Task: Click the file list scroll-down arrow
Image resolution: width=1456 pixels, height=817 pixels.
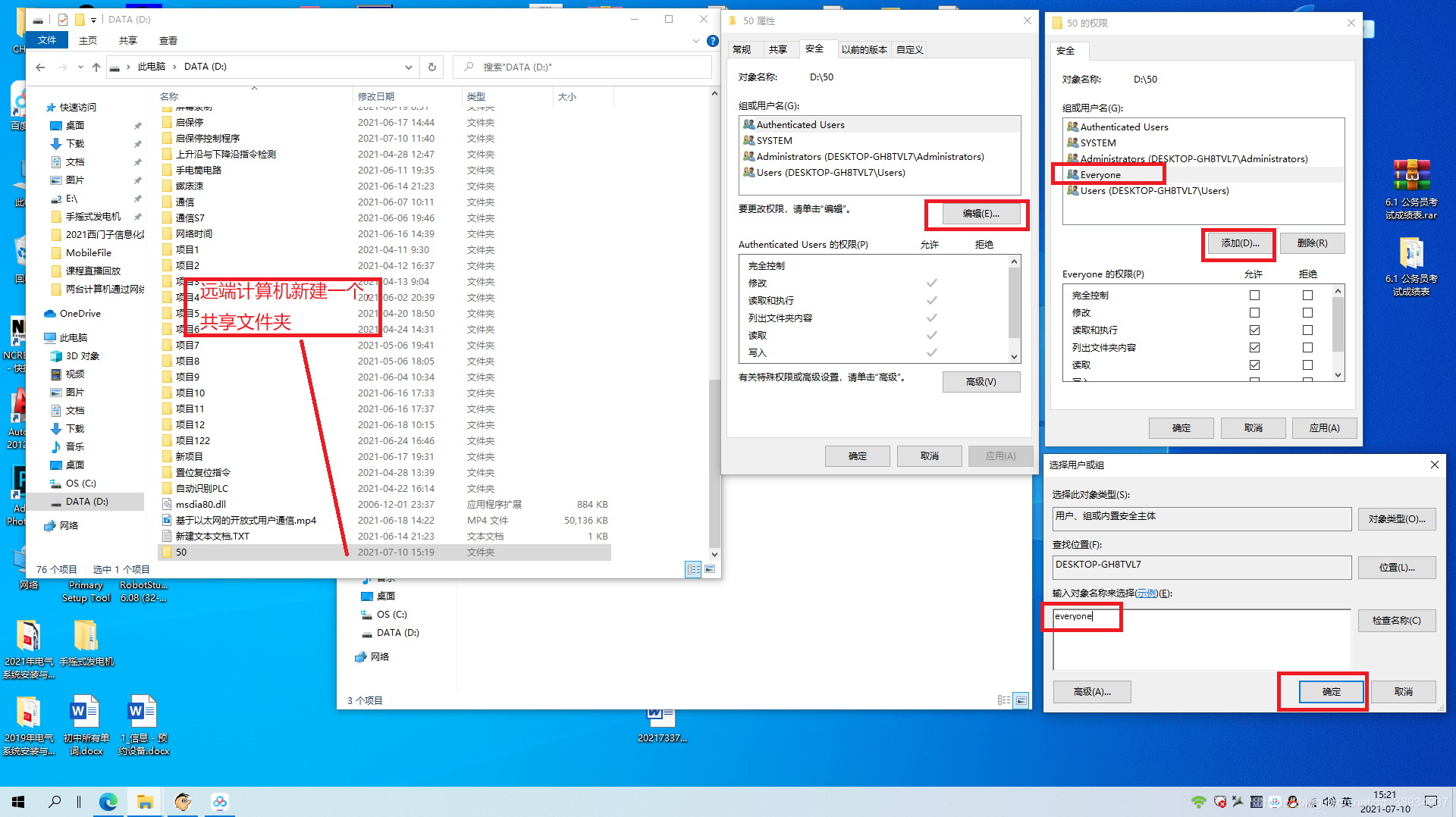Action: tap(714, 555)
